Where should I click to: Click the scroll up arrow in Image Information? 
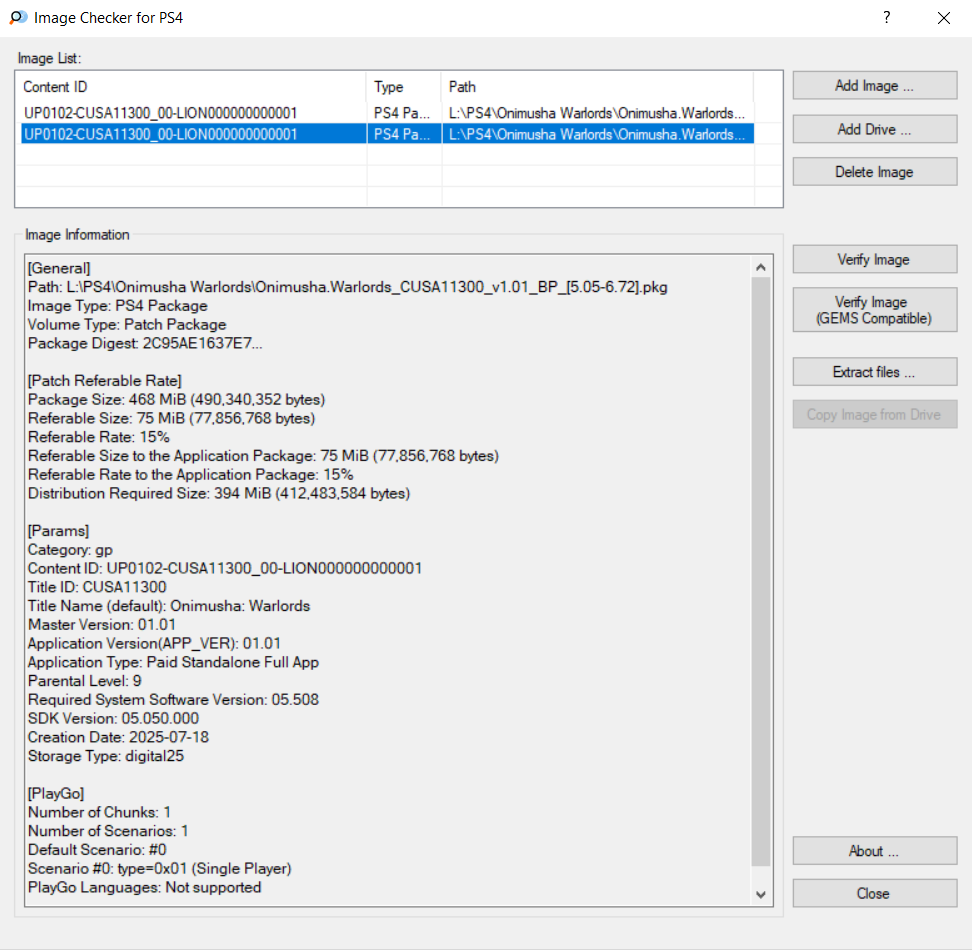point(761,267)
